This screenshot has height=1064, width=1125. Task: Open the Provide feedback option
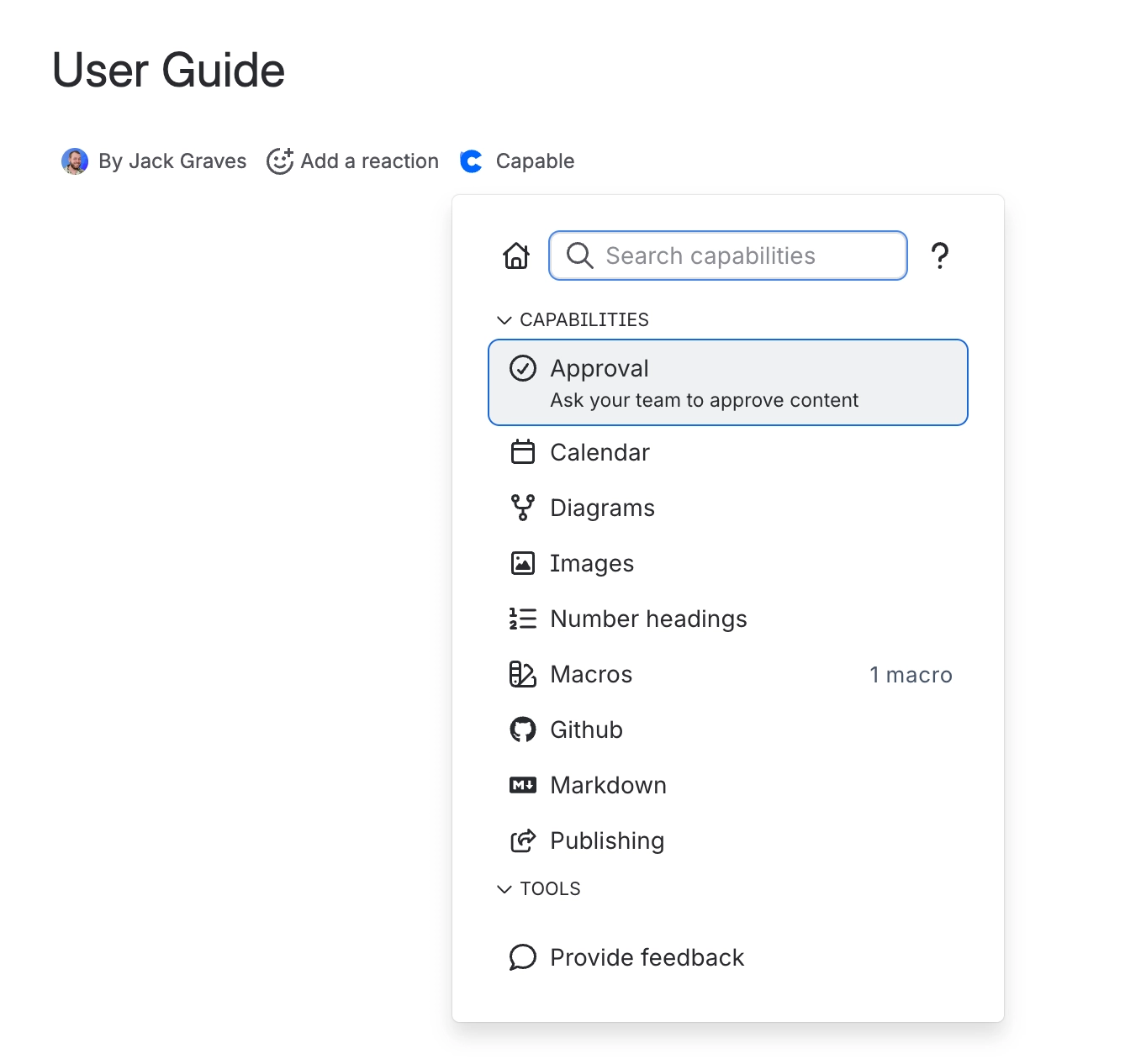click(646, 956)
